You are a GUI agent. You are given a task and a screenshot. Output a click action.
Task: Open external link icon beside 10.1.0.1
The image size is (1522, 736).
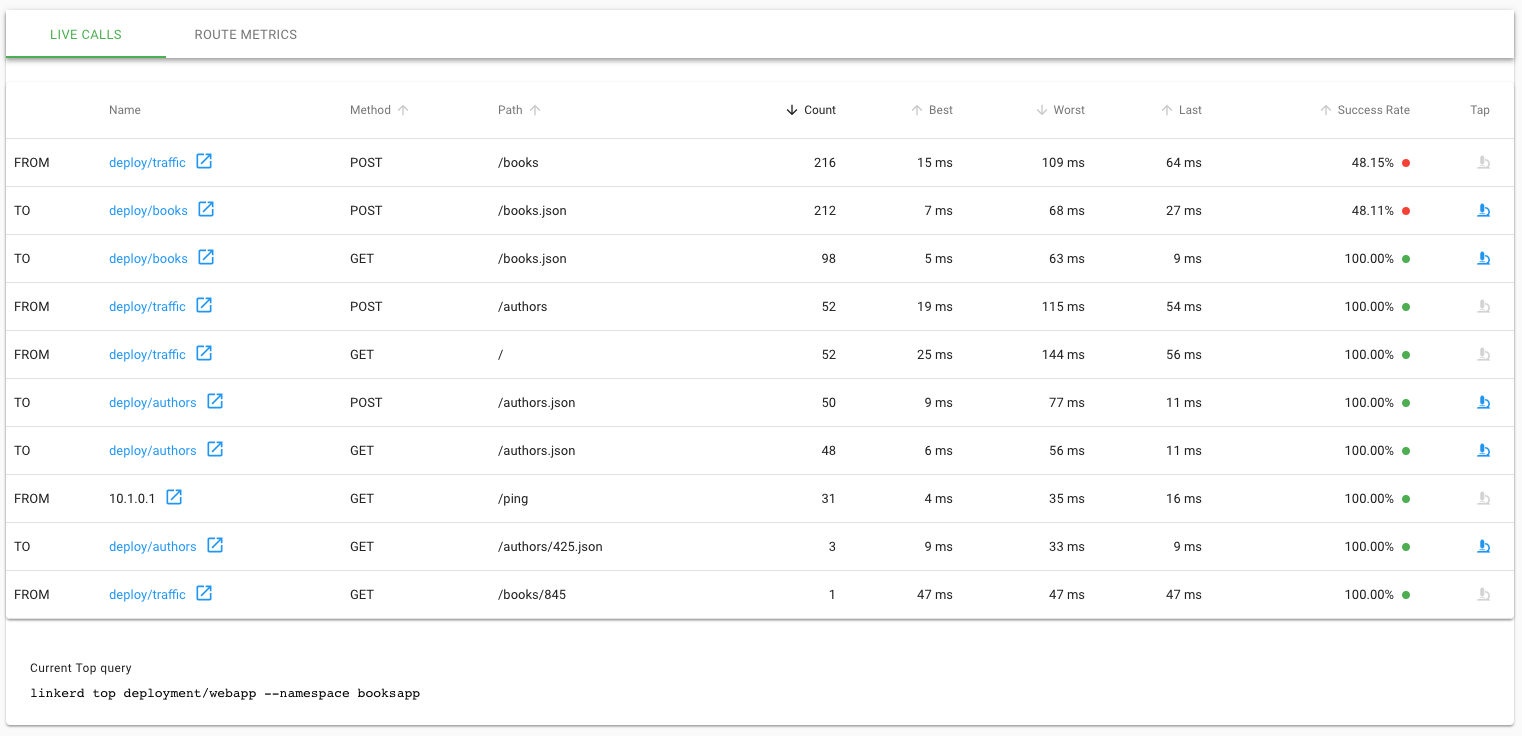pyautogui.click(x=174, y=497)
